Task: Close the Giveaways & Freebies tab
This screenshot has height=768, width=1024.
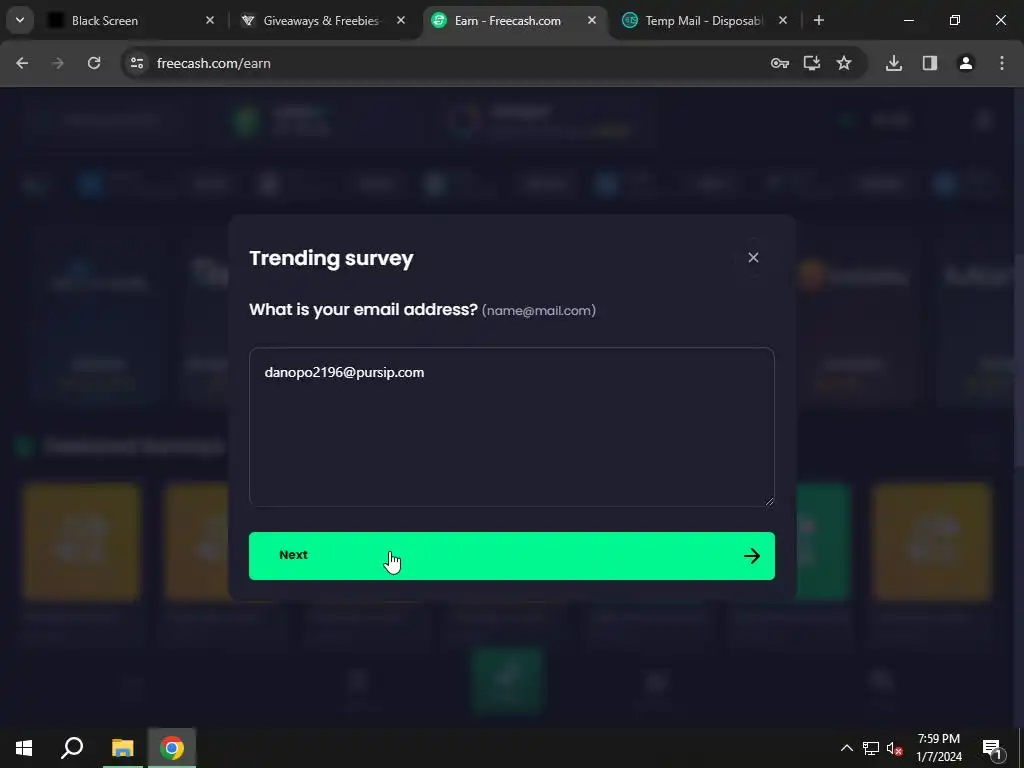Action: 401,21
